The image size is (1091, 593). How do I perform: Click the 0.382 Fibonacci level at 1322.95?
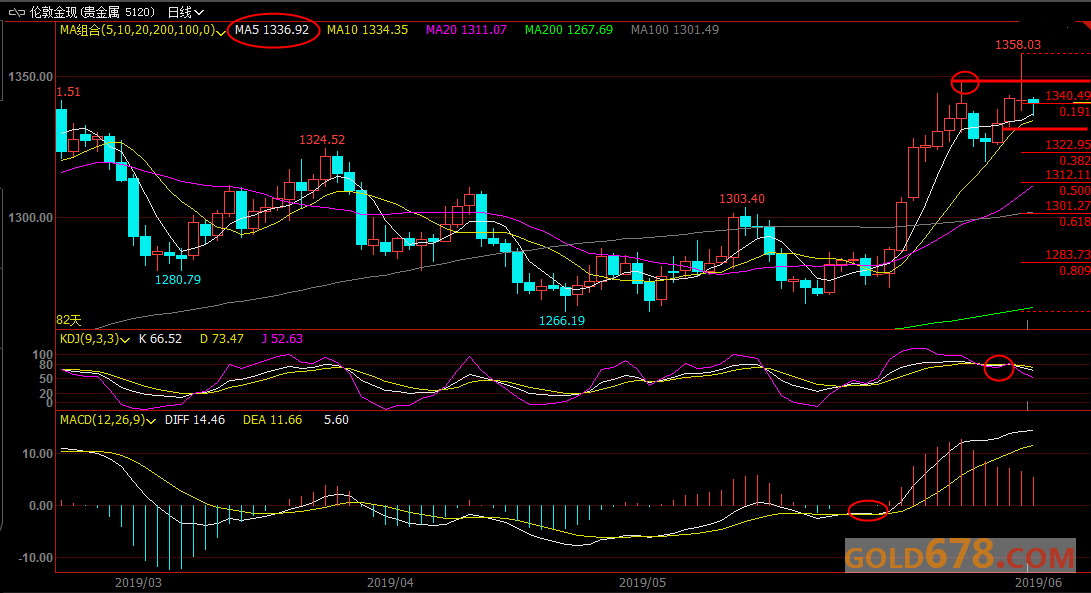click(x=1075, y=161)
